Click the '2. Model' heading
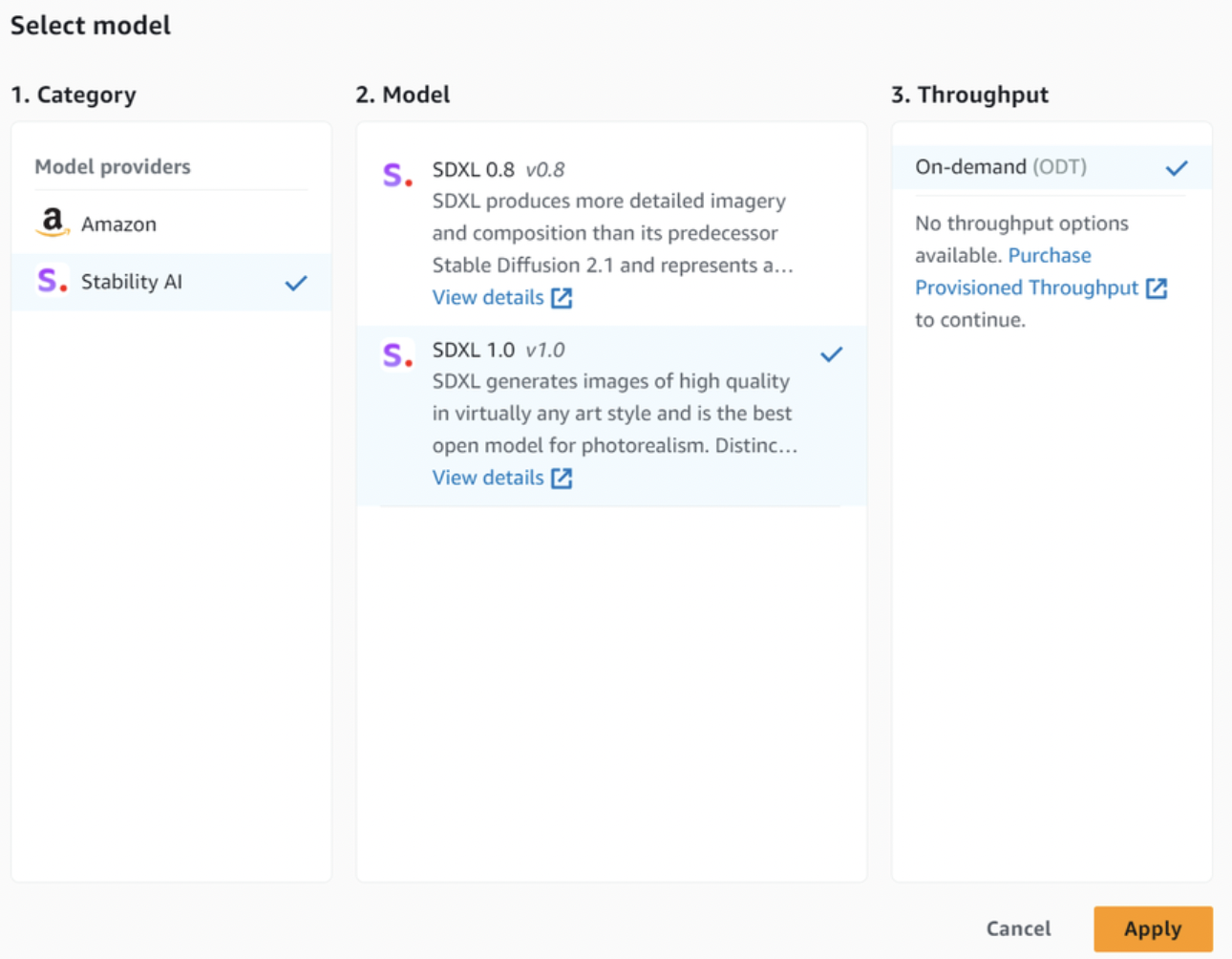This screenshot has height=959, width=1232. [x=403, y=95]
